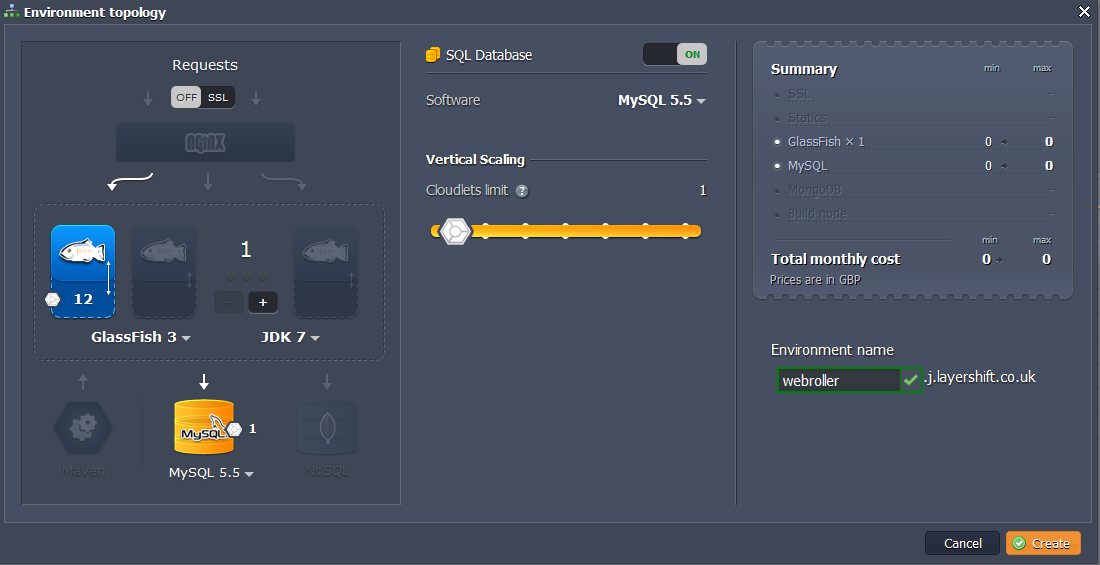Open the Software MySQL 5.5 dropdown
The height and width of the screenshot is (565, 1100).
click(x=662, y=100)
